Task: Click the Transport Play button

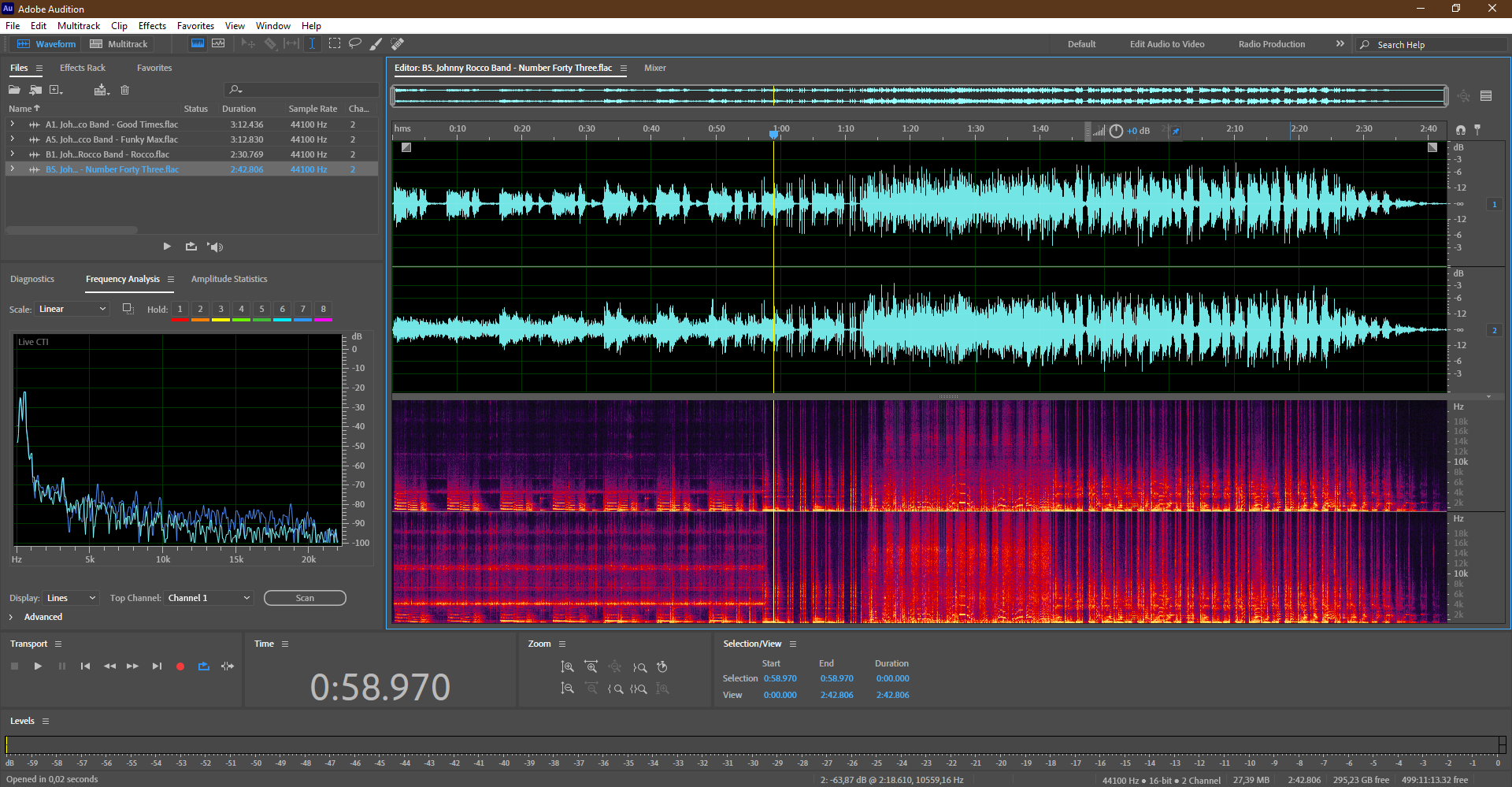Action: coord(38,666)
